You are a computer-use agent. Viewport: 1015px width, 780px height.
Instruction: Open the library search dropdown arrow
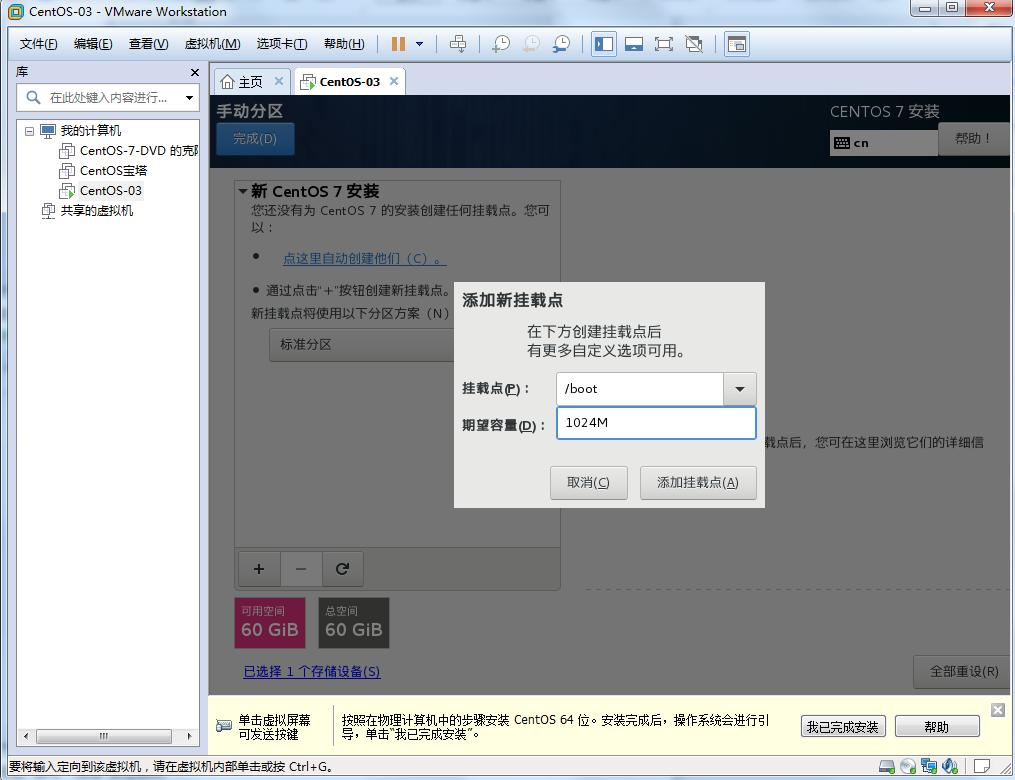tap(189, 98)
